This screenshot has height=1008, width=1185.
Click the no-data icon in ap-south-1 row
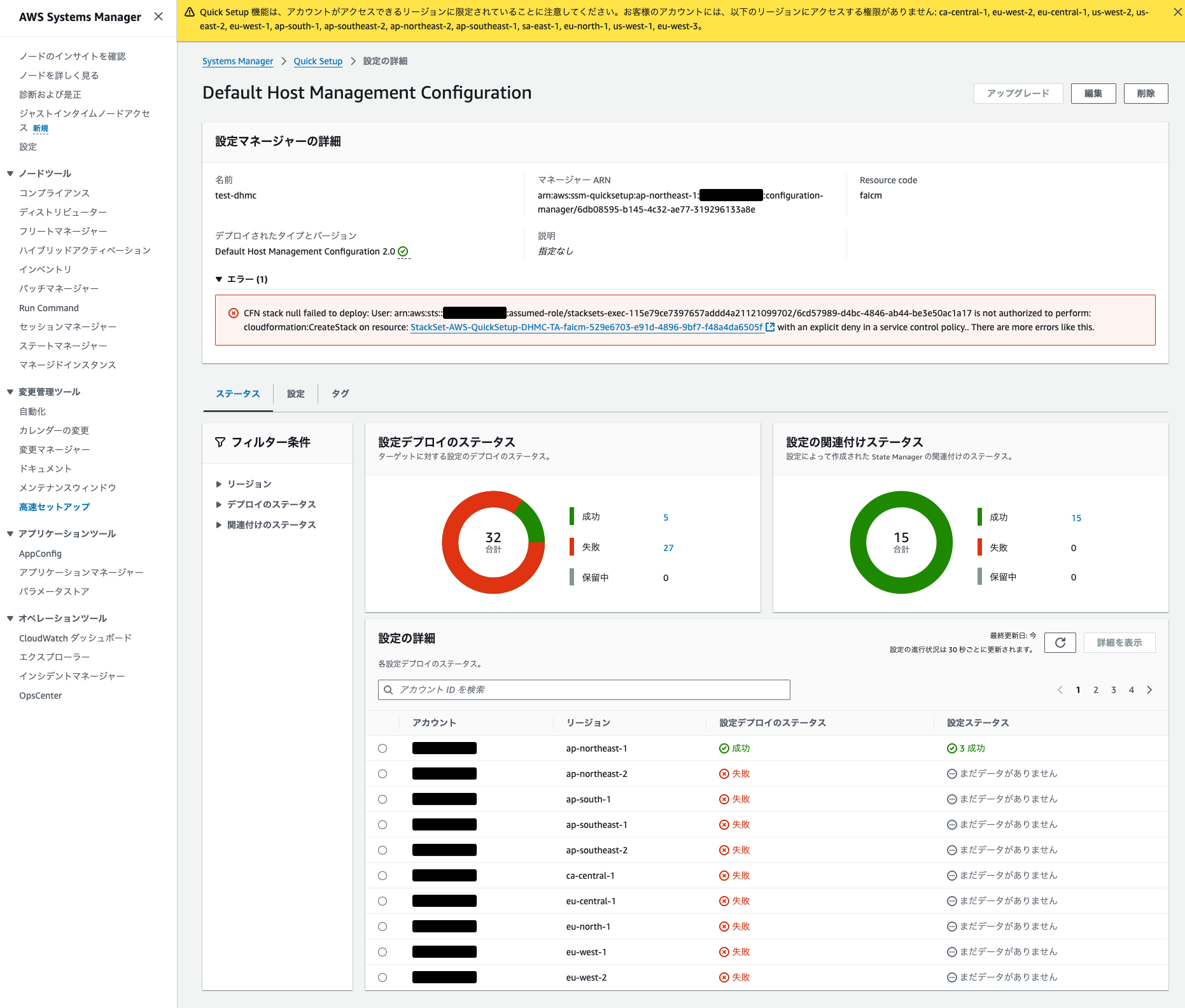[952, 799]
